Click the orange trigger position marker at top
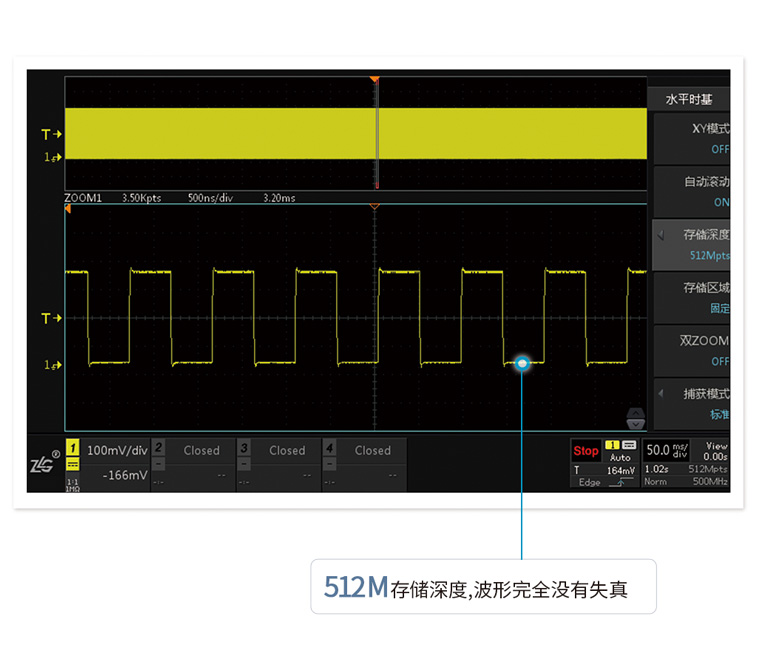 (375, 78)
